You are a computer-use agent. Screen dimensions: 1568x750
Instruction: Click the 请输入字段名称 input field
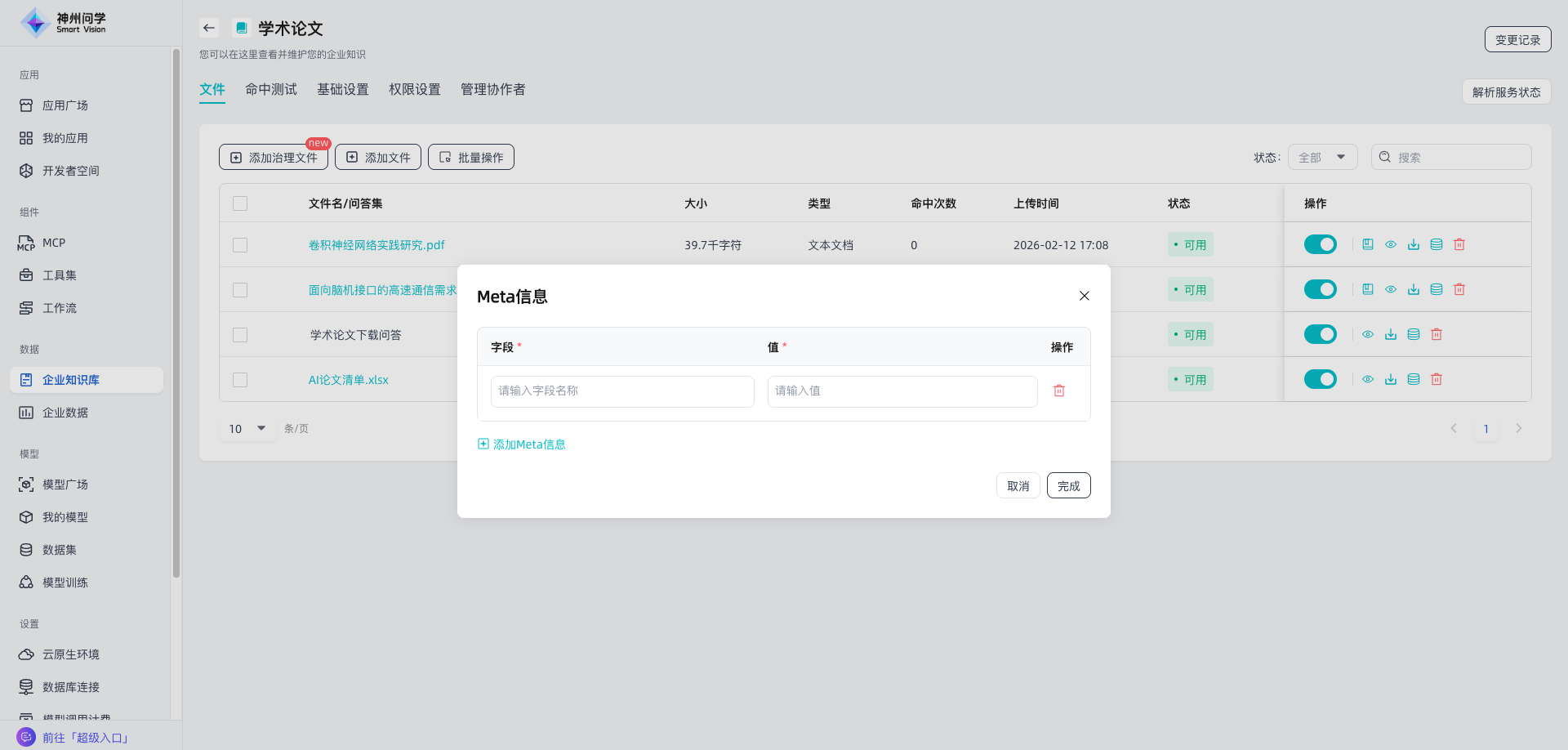tap(621, 391)
